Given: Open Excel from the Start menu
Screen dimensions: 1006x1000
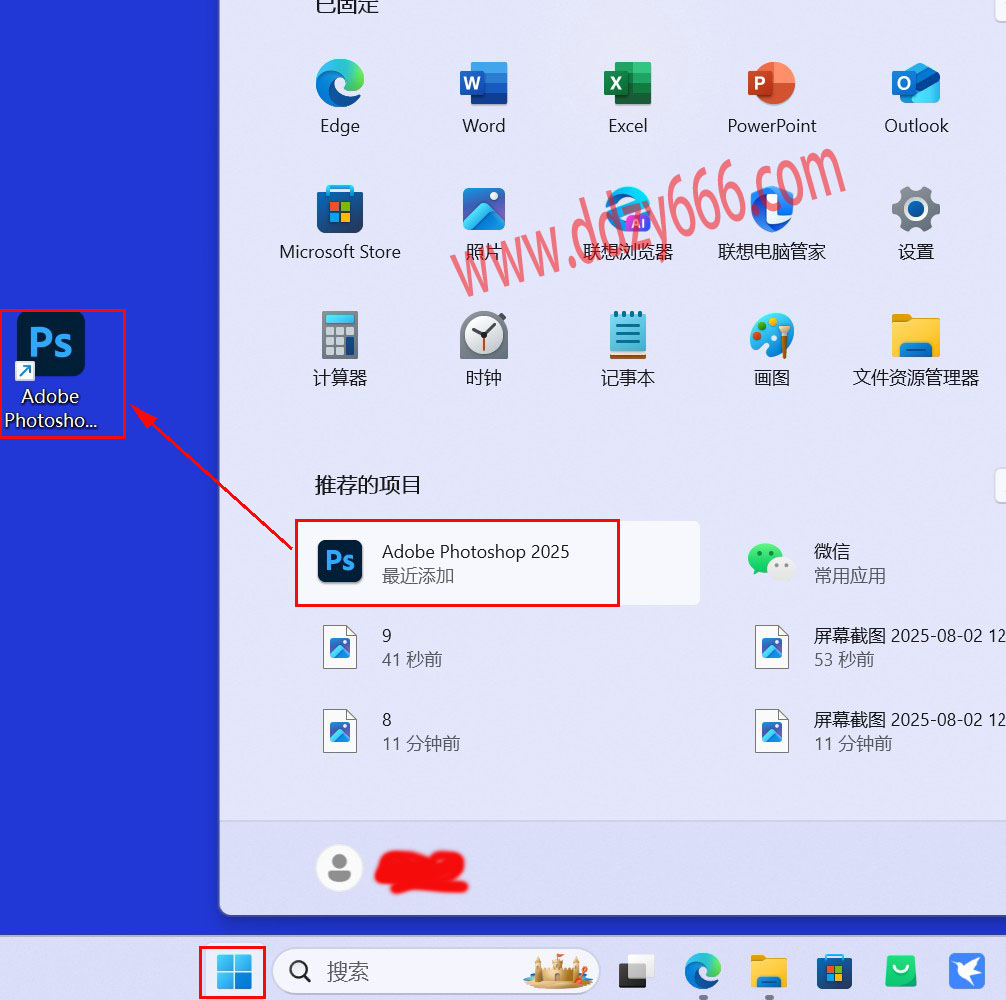Looking at the screenshot, I should click(627, 96).
